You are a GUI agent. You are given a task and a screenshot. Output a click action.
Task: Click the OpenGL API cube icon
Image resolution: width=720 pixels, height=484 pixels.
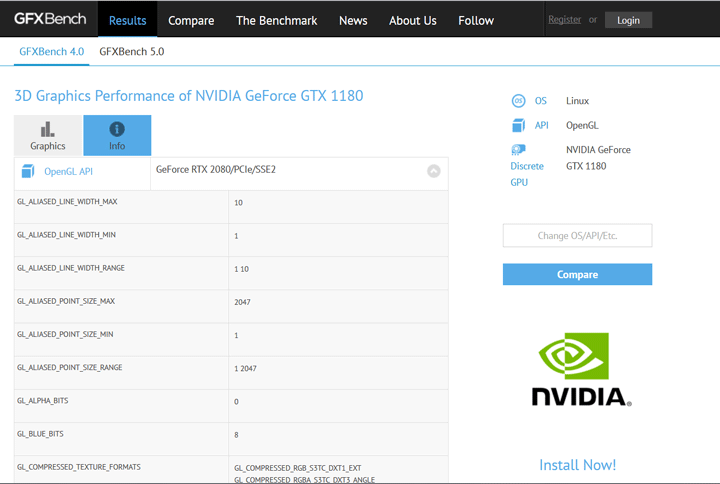[28, 171]
